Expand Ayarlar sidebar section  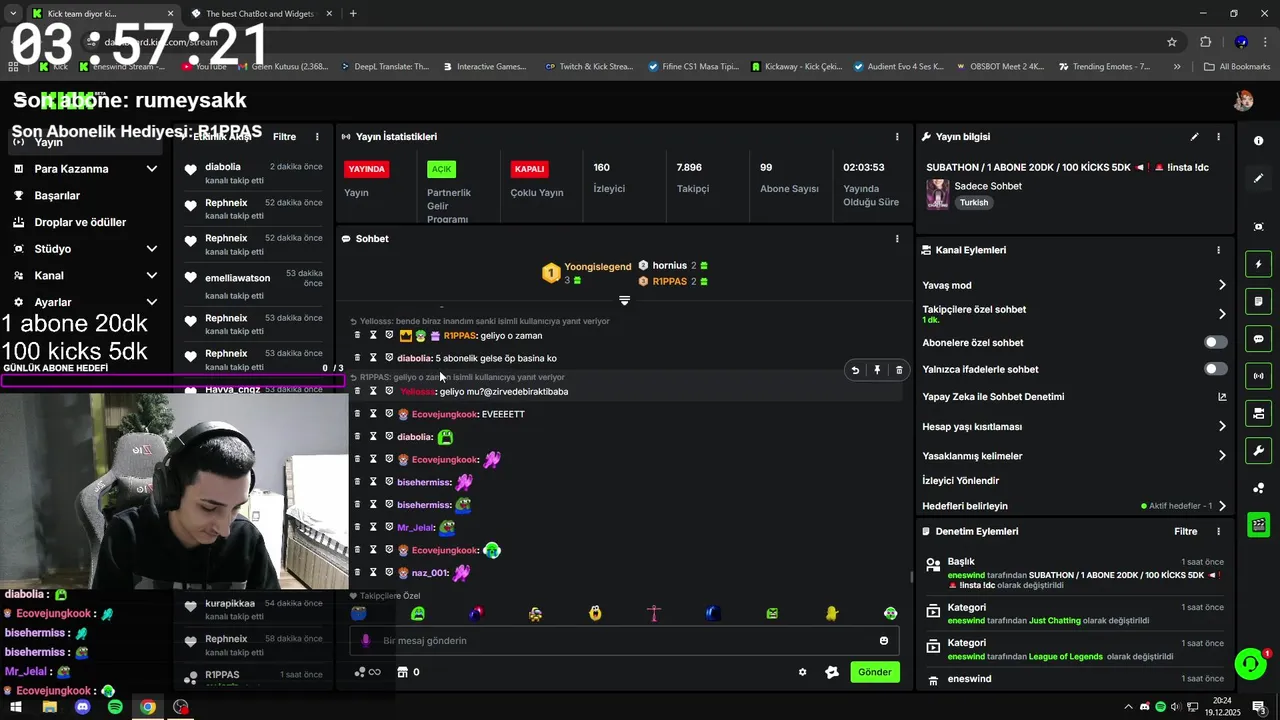[x=152, y=302]
